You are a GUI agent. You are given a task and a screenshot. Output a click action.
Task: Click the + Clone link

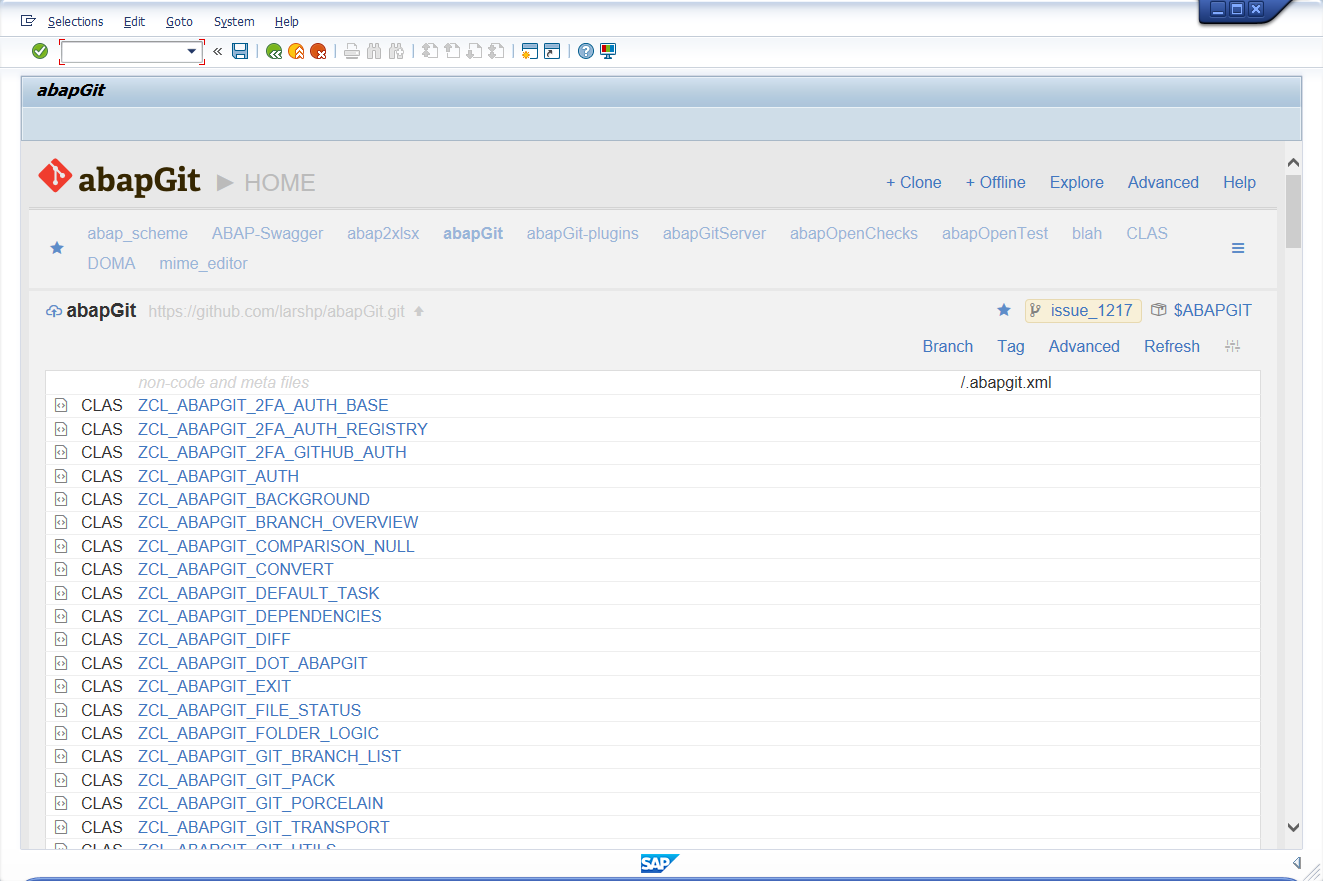point(913,182)
